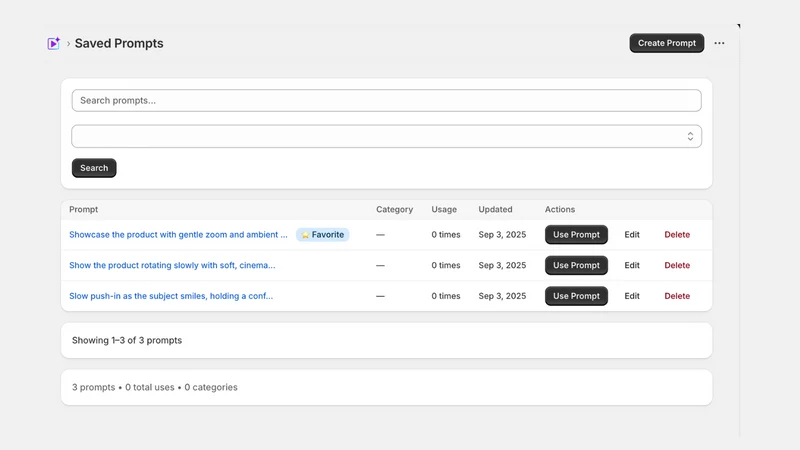The height and width of the screenshot is (450, 800).
Task: Click the Actions column header
Action: pyautogui.click(x=560, y=210)
